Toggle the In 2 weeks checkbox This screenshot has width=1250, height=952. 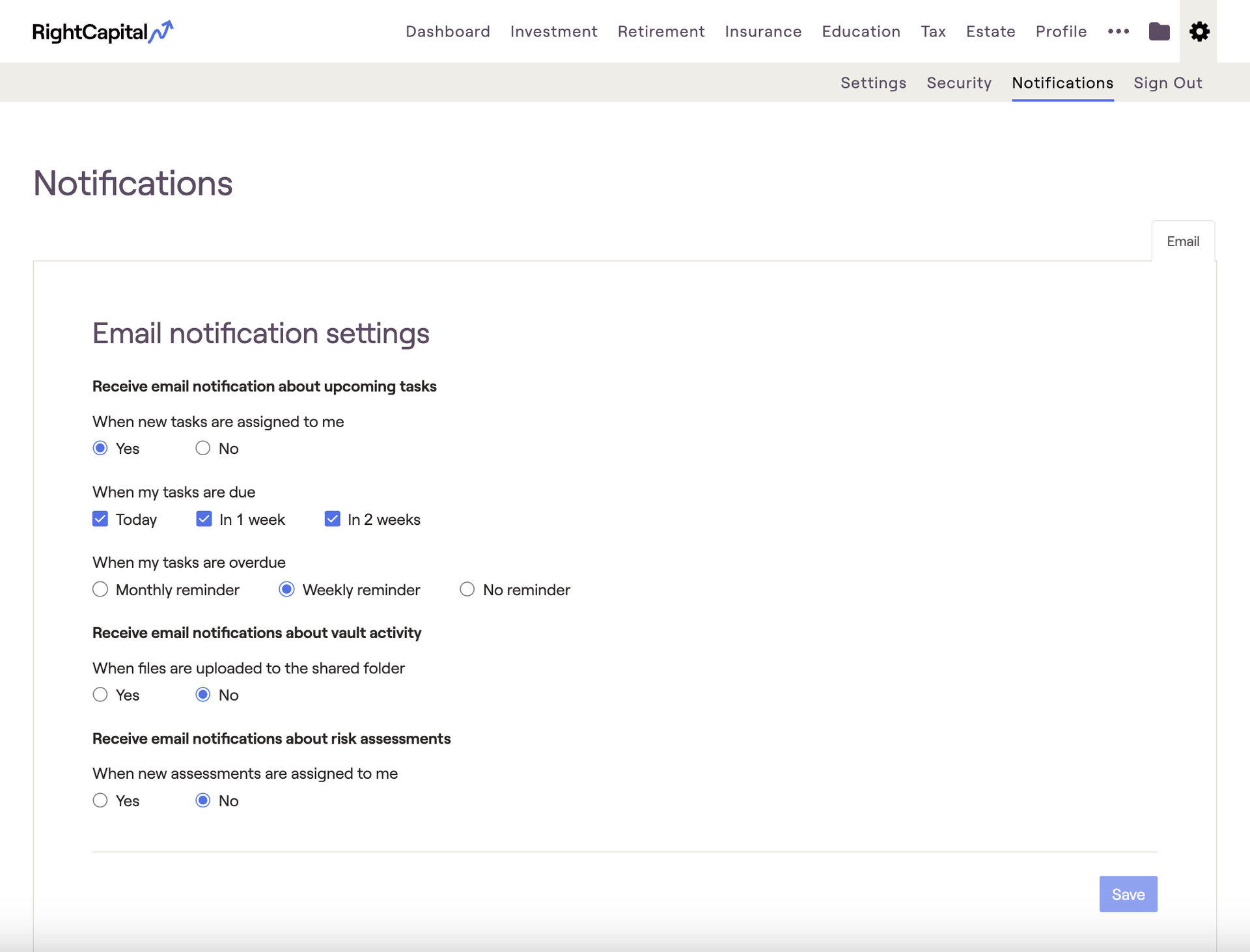[x=332, y=519]
